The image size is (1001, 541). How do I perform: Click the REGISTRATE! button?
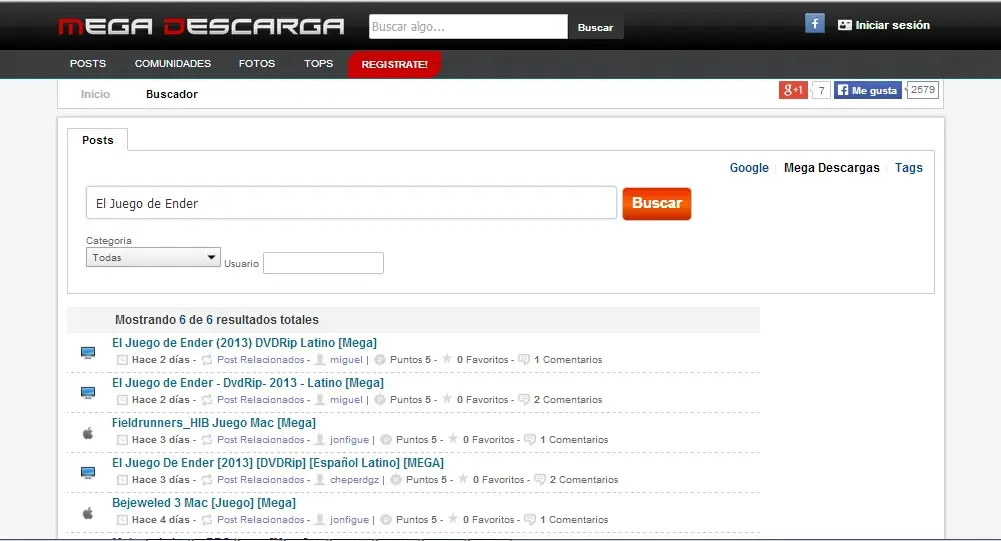point(395,65)
